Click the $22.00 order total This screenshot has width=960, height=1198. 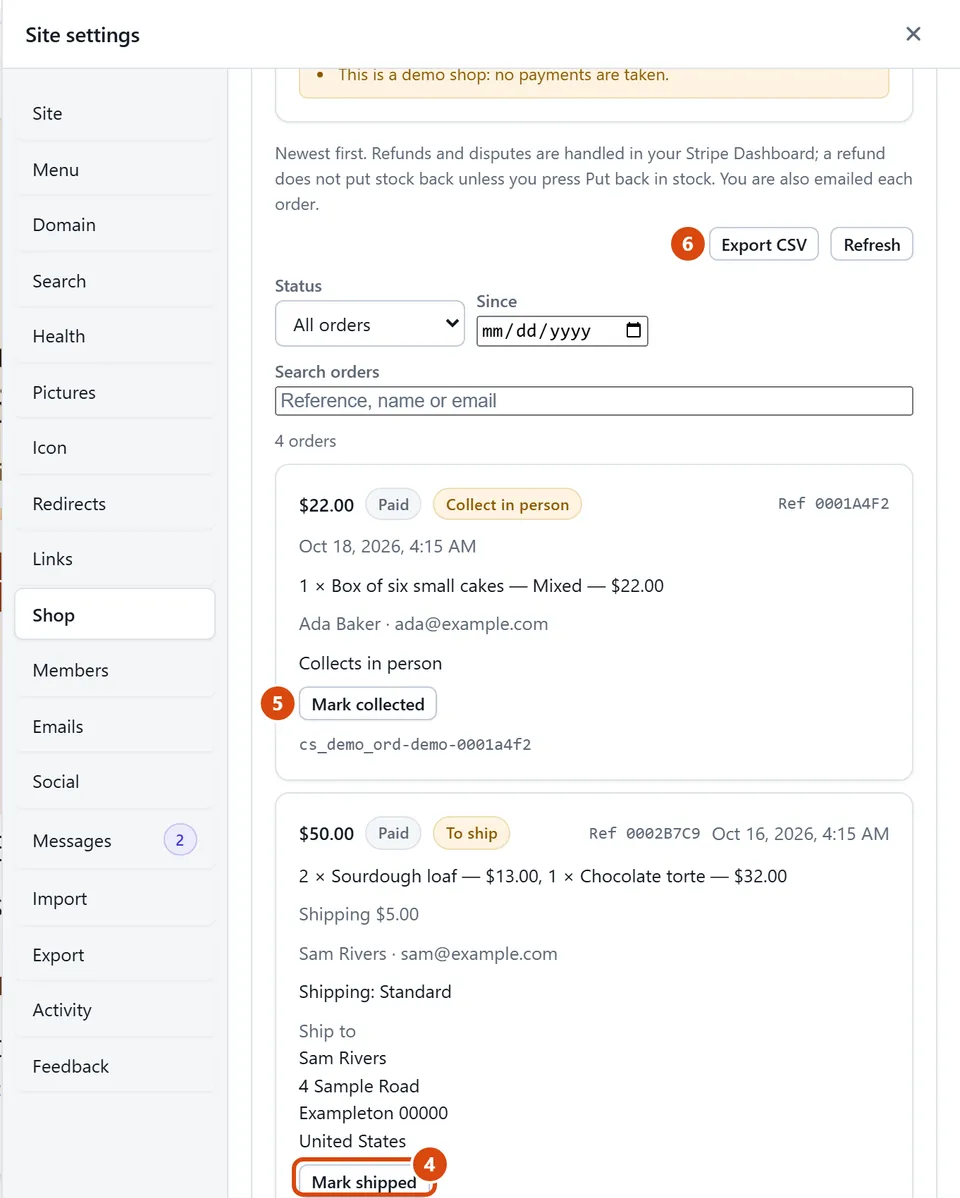tap(326, 505)
